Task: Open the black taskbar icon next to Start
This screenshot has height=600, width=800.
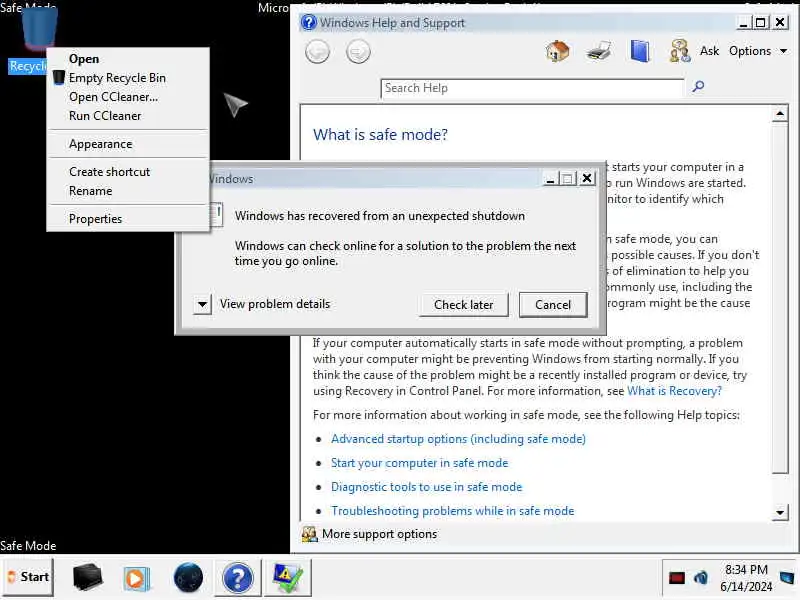Action: pos(88,578)
